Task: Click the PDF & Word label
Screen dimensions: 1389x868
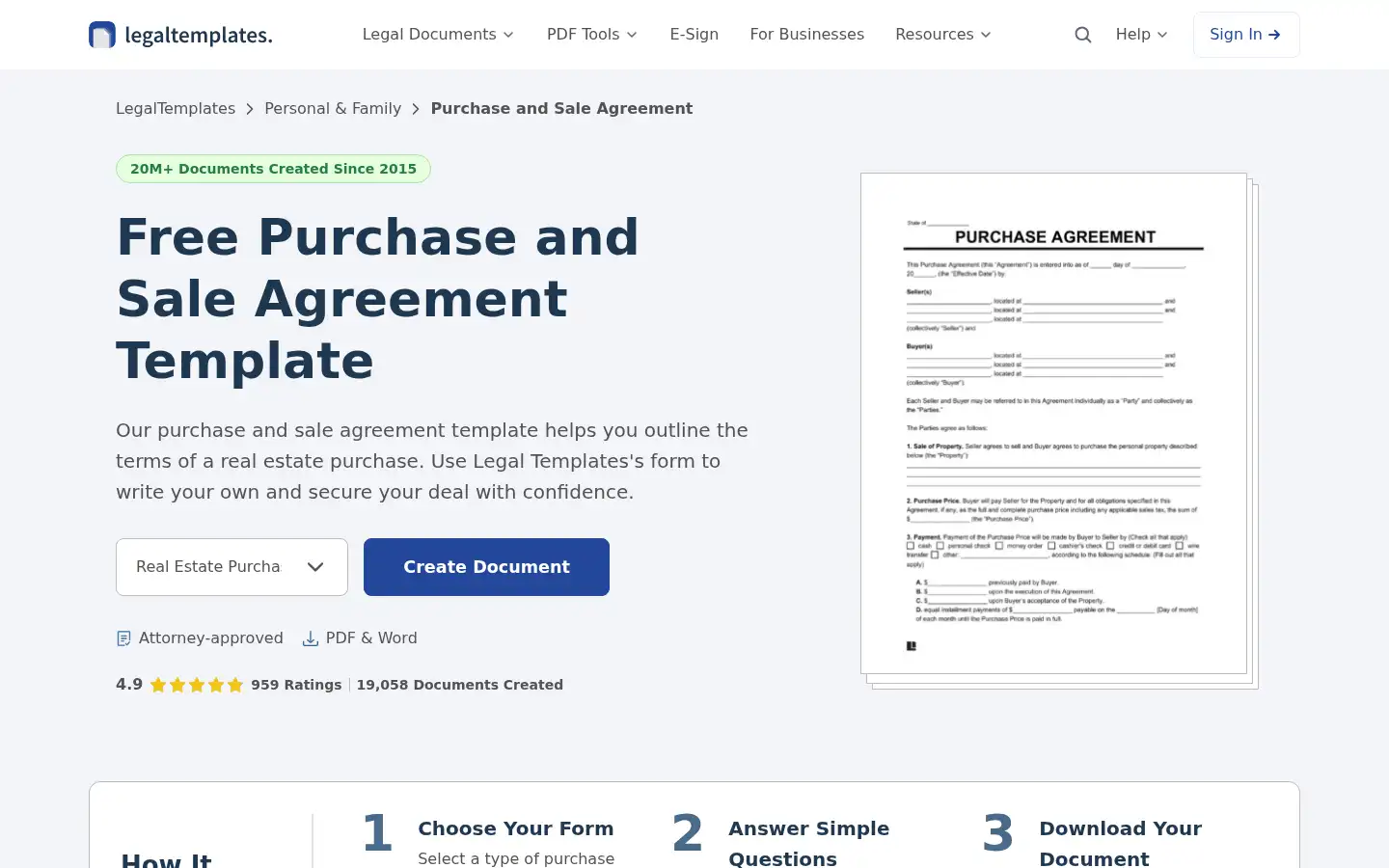Action: tap(371, 638)
